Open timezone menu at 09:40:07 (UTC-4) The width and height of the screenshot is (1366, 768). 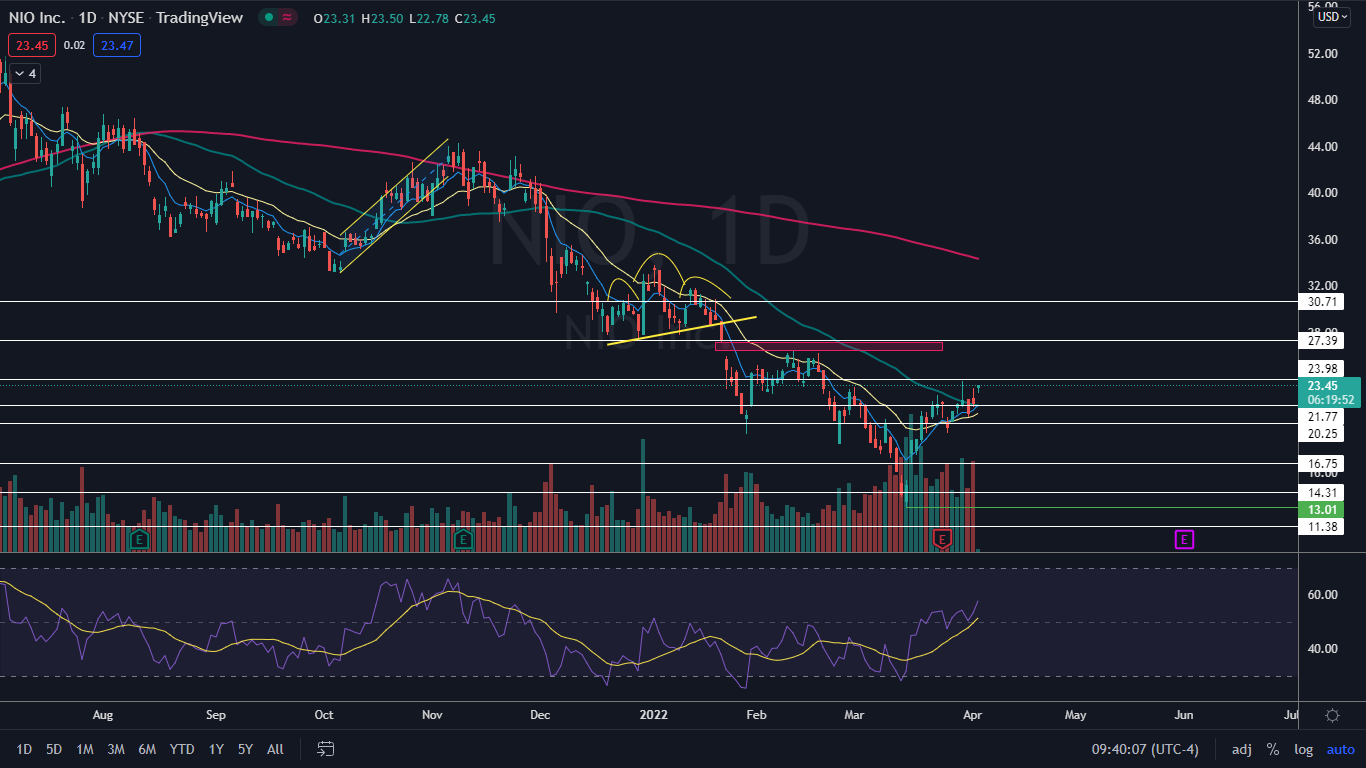[1147, 749]
